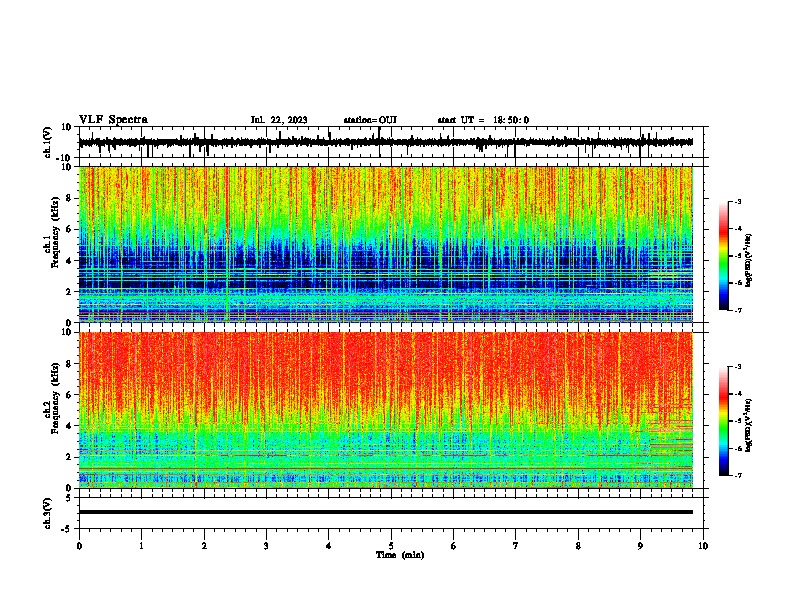Click the ch.1 colorbar log(PSD) label
The height and width of the screenshot is (612, 792).
coord(748,260)
